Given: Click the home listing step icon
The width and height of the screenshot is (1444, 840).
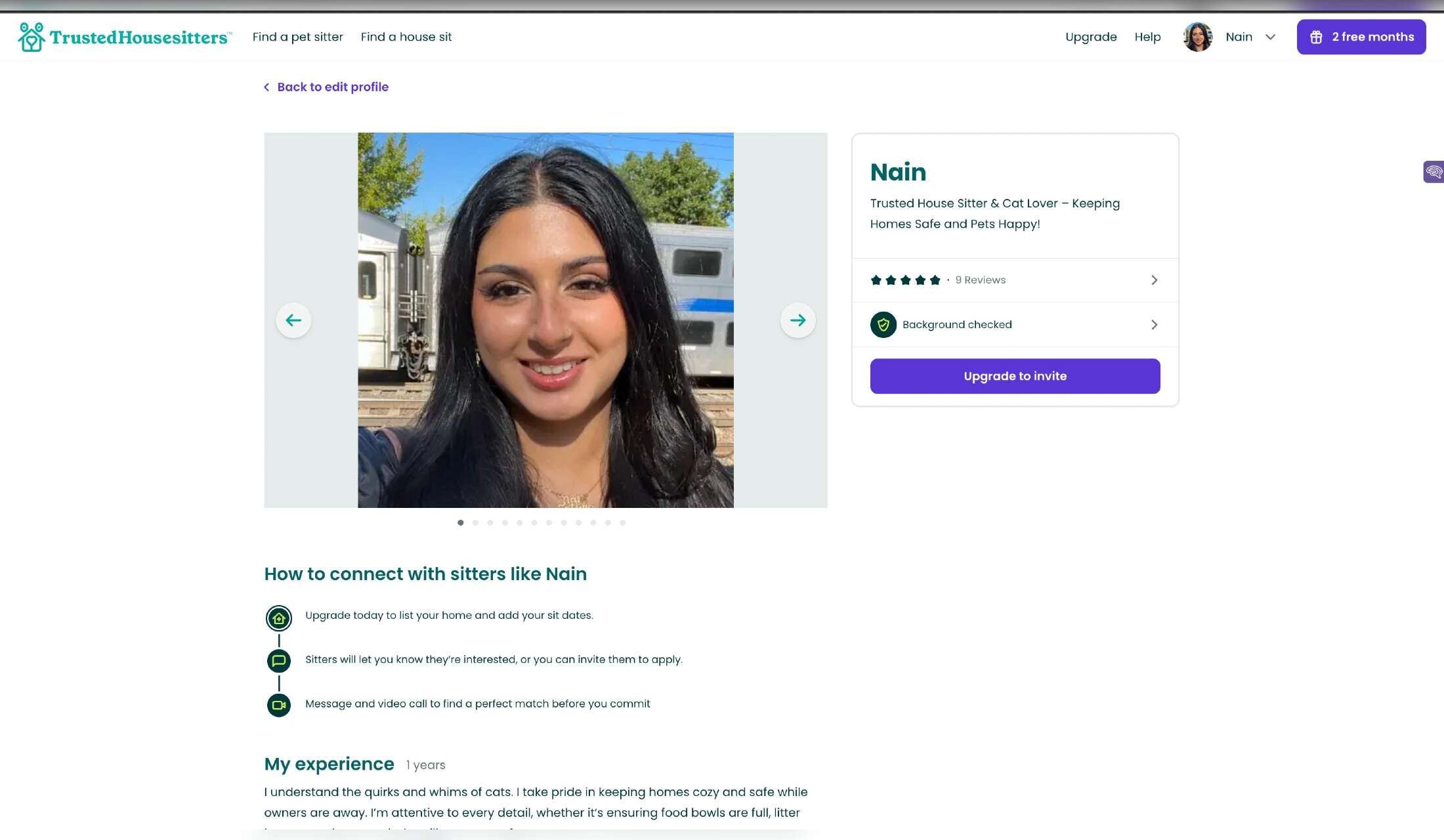Looking at the screenshot, I should (x=279, y=618).
